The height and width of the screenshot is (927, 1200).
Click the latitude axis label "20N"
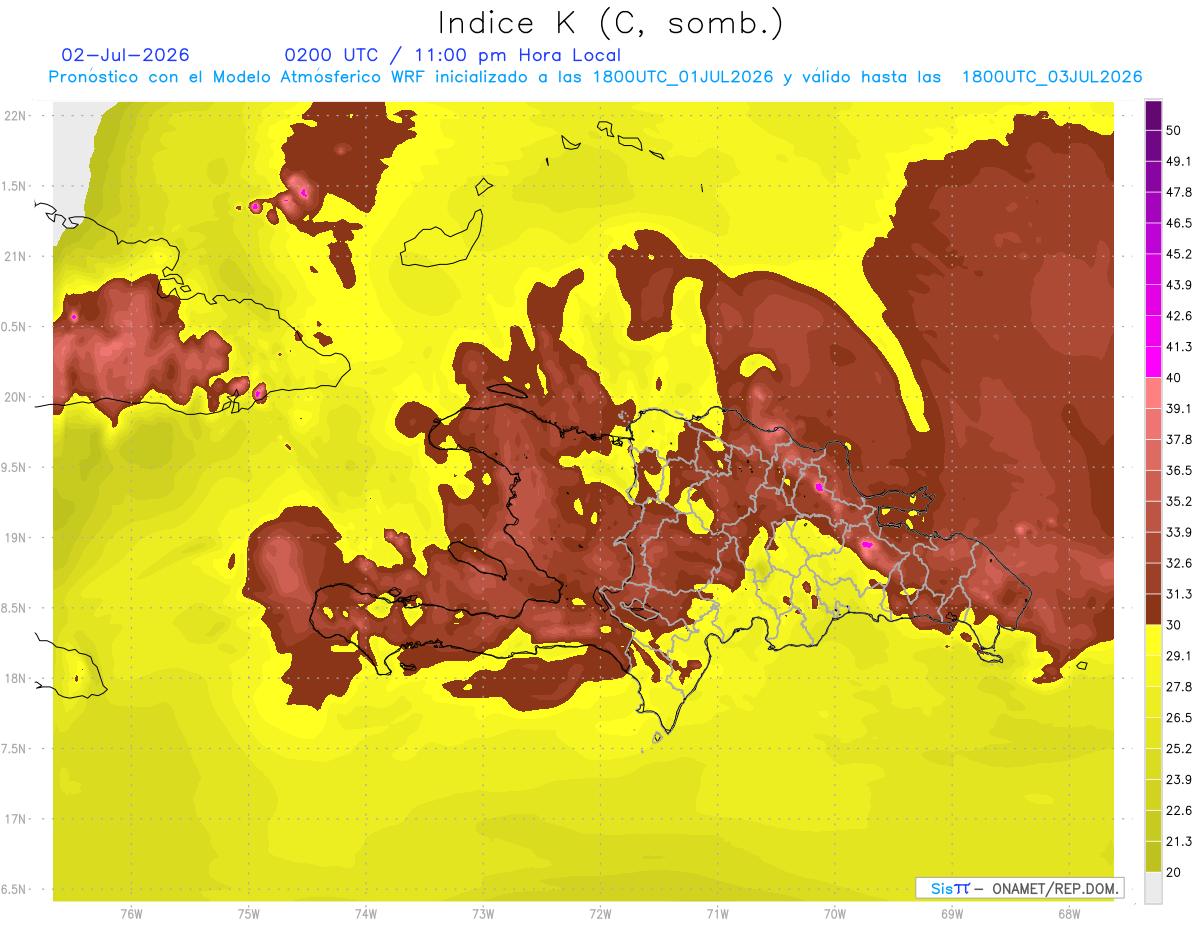(16, 397)
